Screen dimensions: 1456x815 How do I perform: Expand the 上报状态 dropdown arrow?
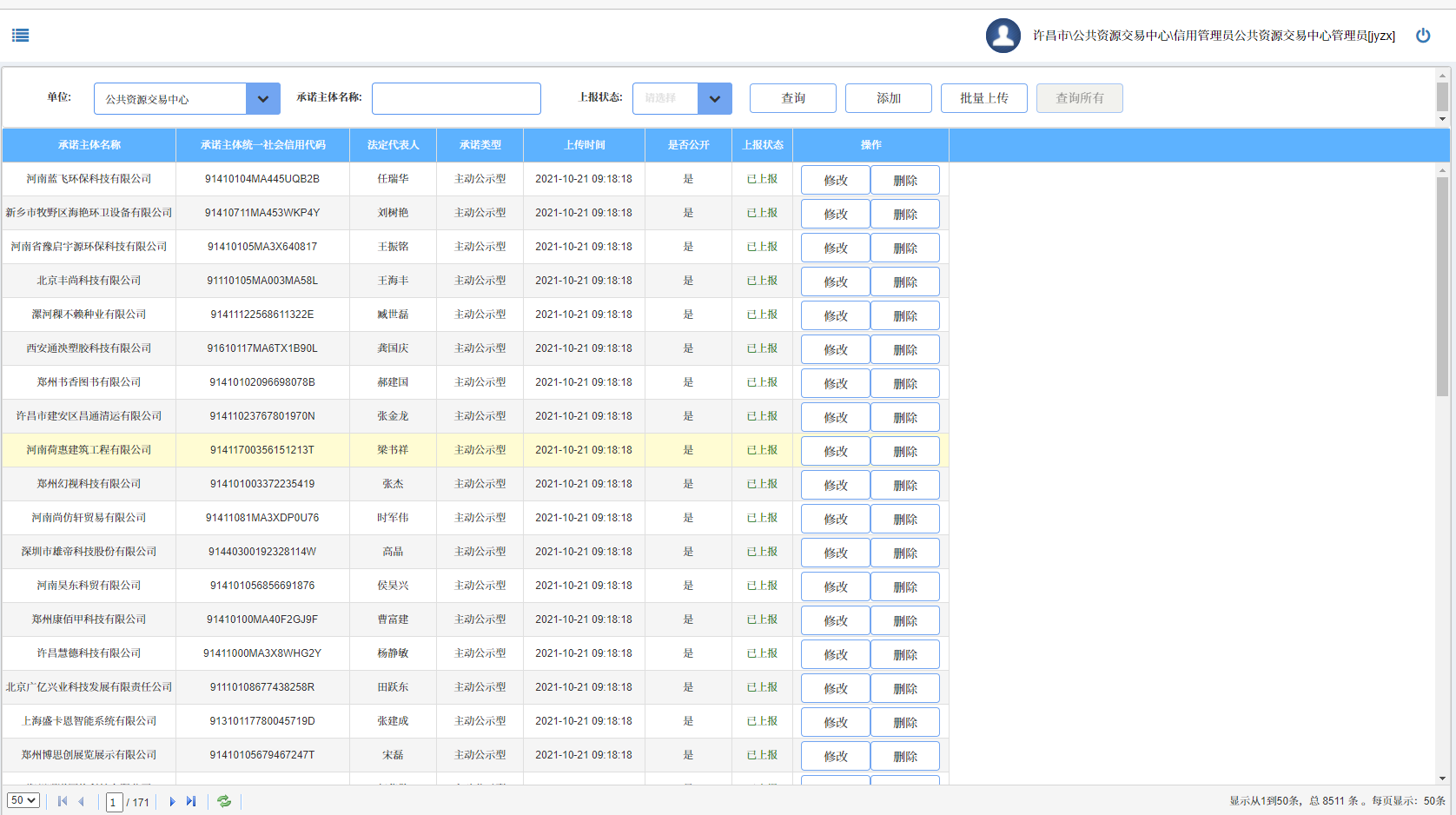coord(715,99)
